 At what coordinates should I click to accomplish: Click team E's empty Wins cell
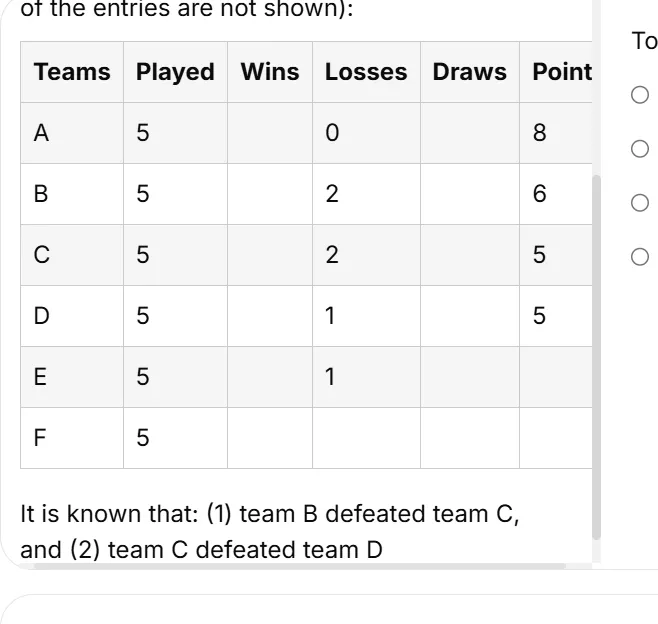tap(270, 377)
